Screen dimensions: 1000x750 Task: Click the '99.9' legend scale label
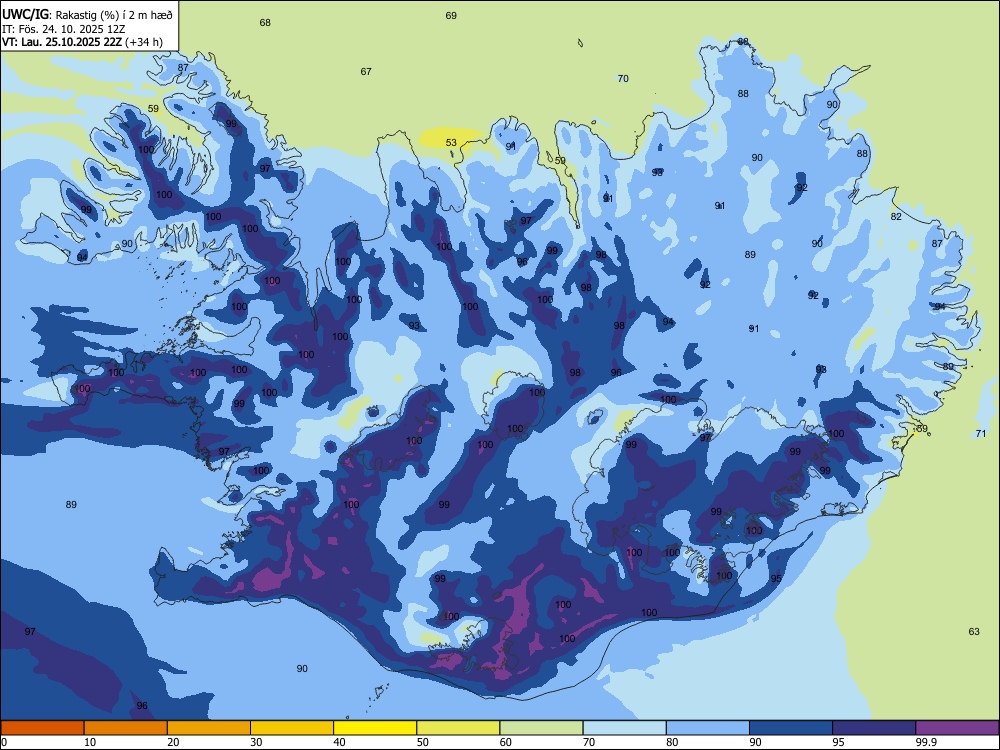point(926,742)
